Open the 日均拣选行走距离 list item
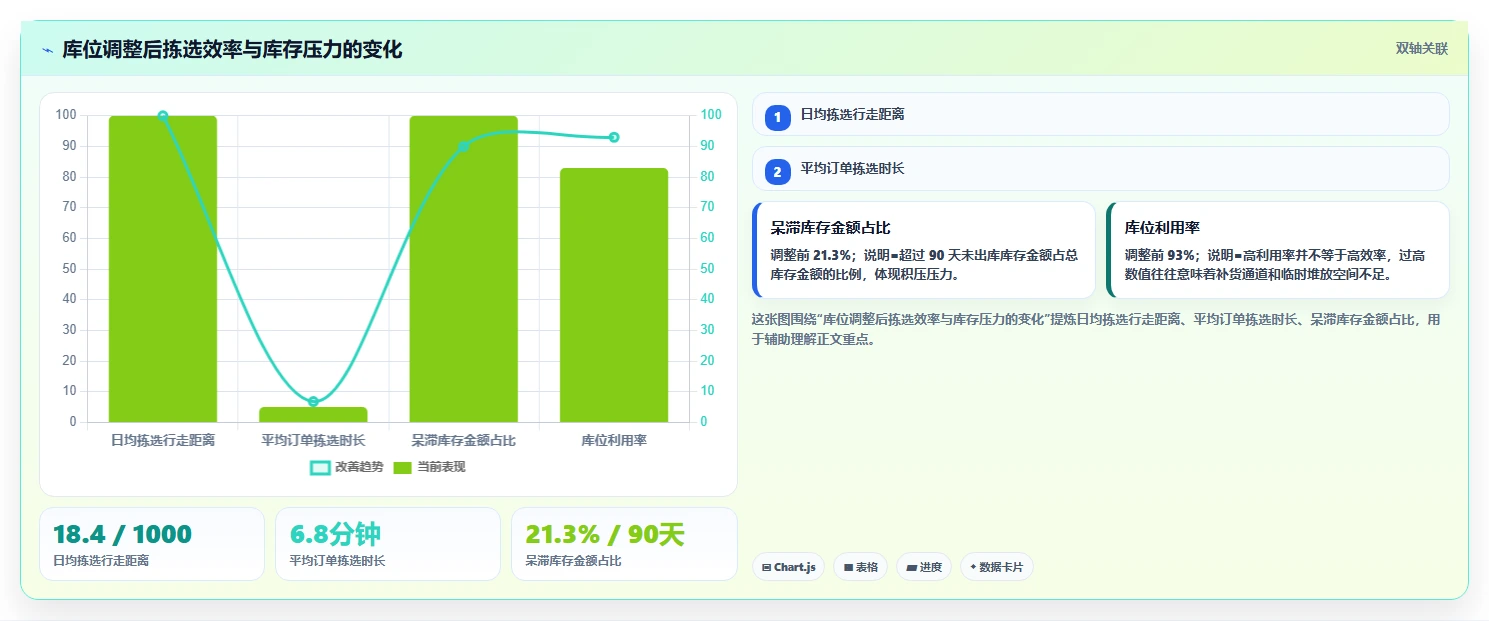The width and height of the screenshot is (1489, 621). [1100, 114]
